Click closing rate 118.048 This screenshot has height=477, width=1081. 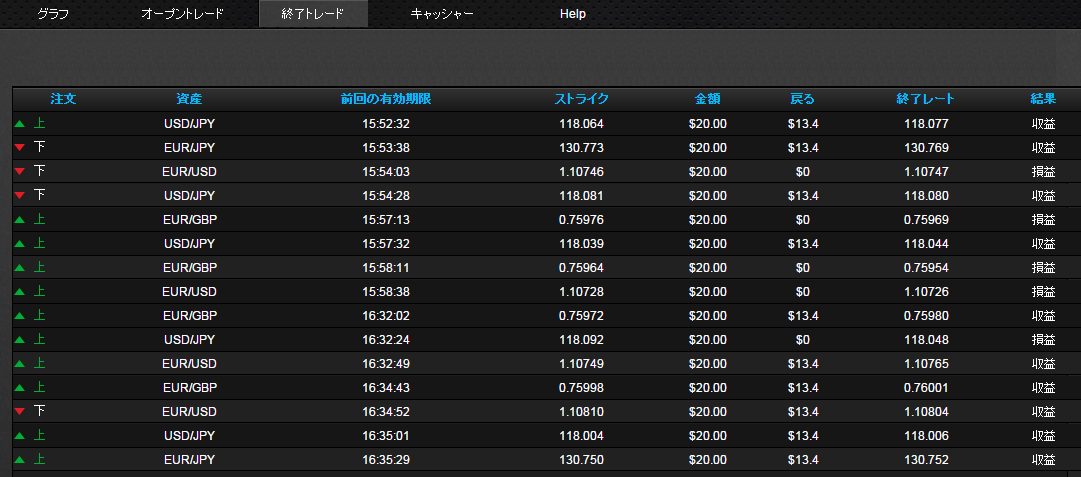pos(927,340)
